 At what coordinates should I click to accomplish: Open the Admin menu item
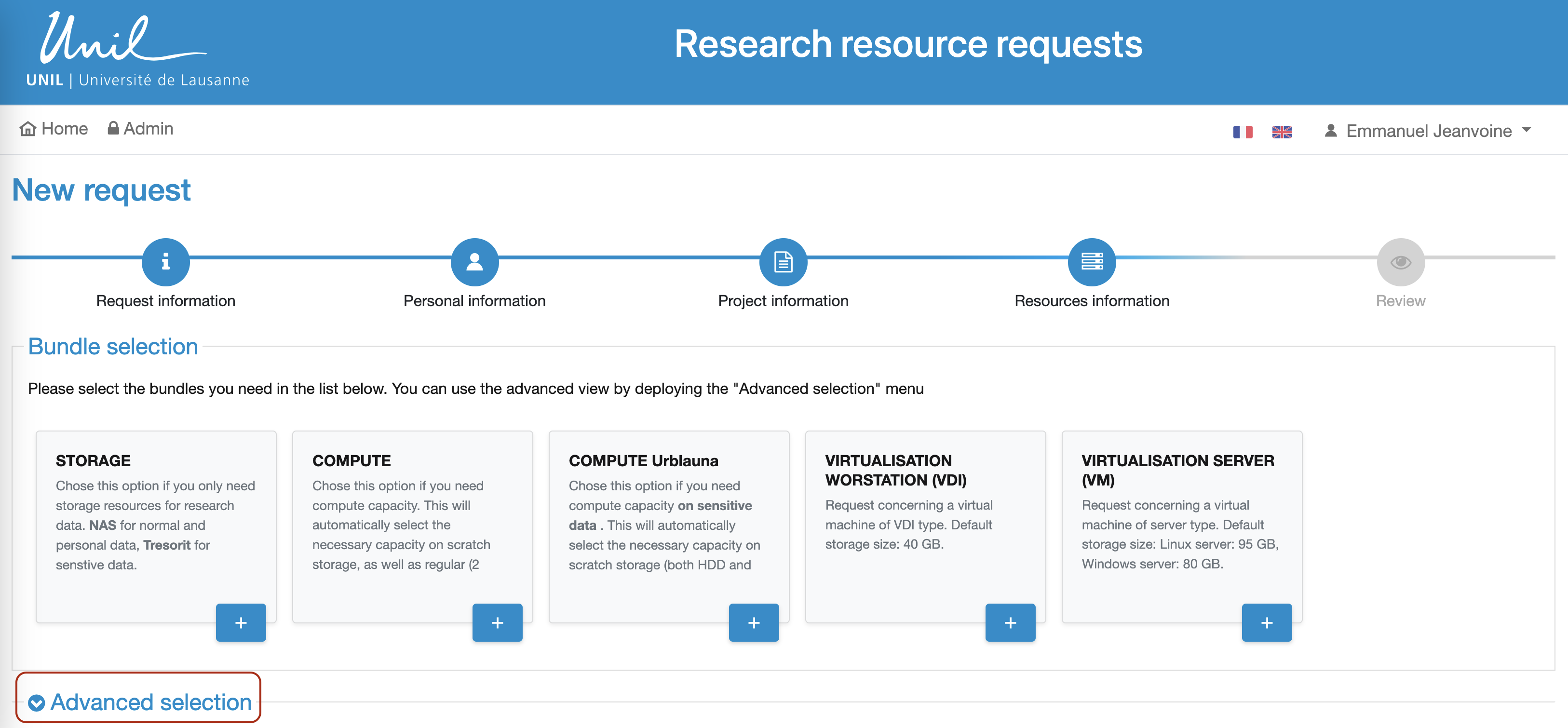point(141,128)
